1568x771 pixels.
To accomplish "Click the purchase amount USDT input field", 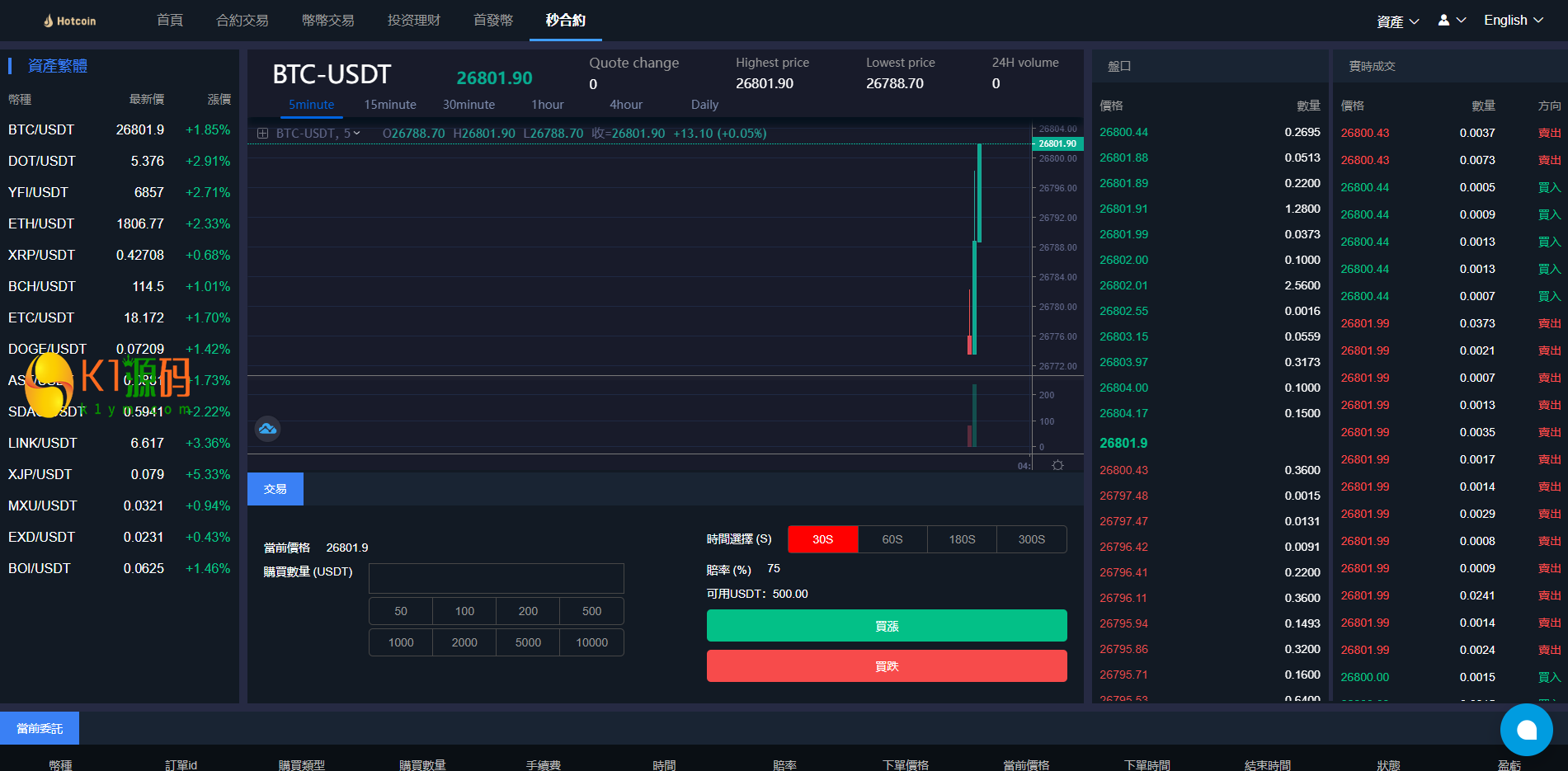I will click(496, 579).
